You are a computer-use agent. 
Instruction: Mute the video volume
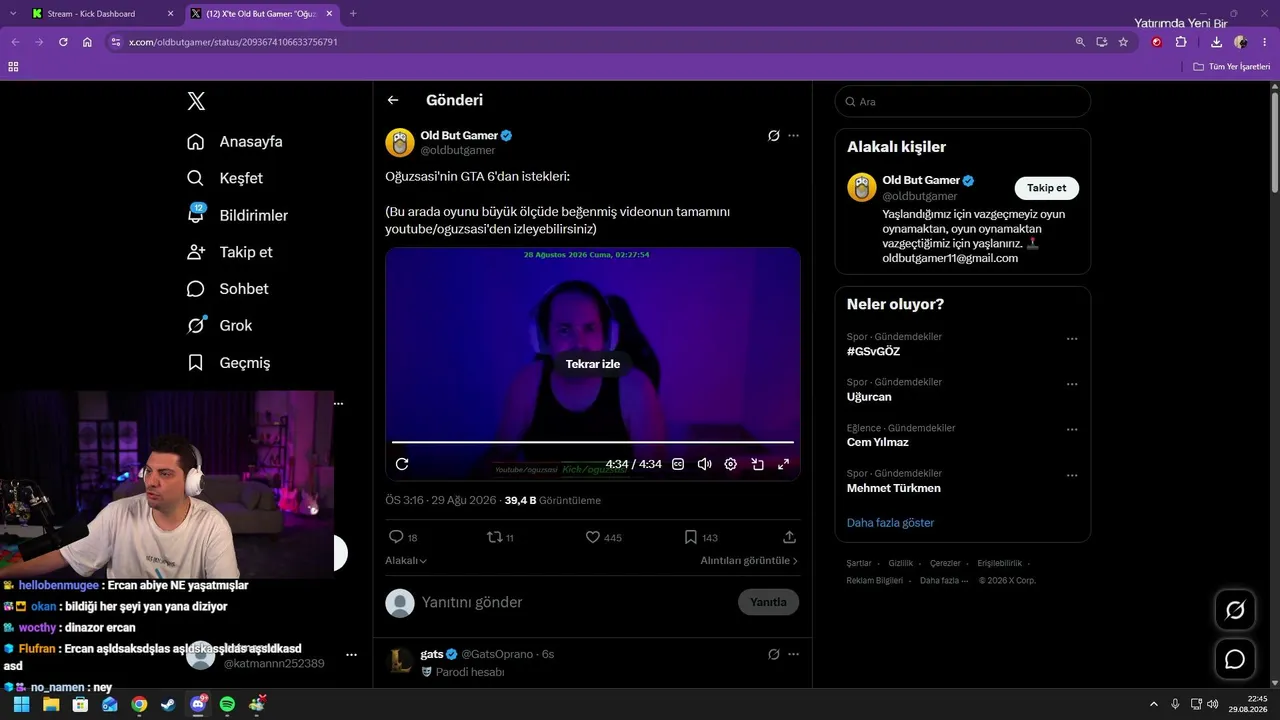tap(704, 464)
